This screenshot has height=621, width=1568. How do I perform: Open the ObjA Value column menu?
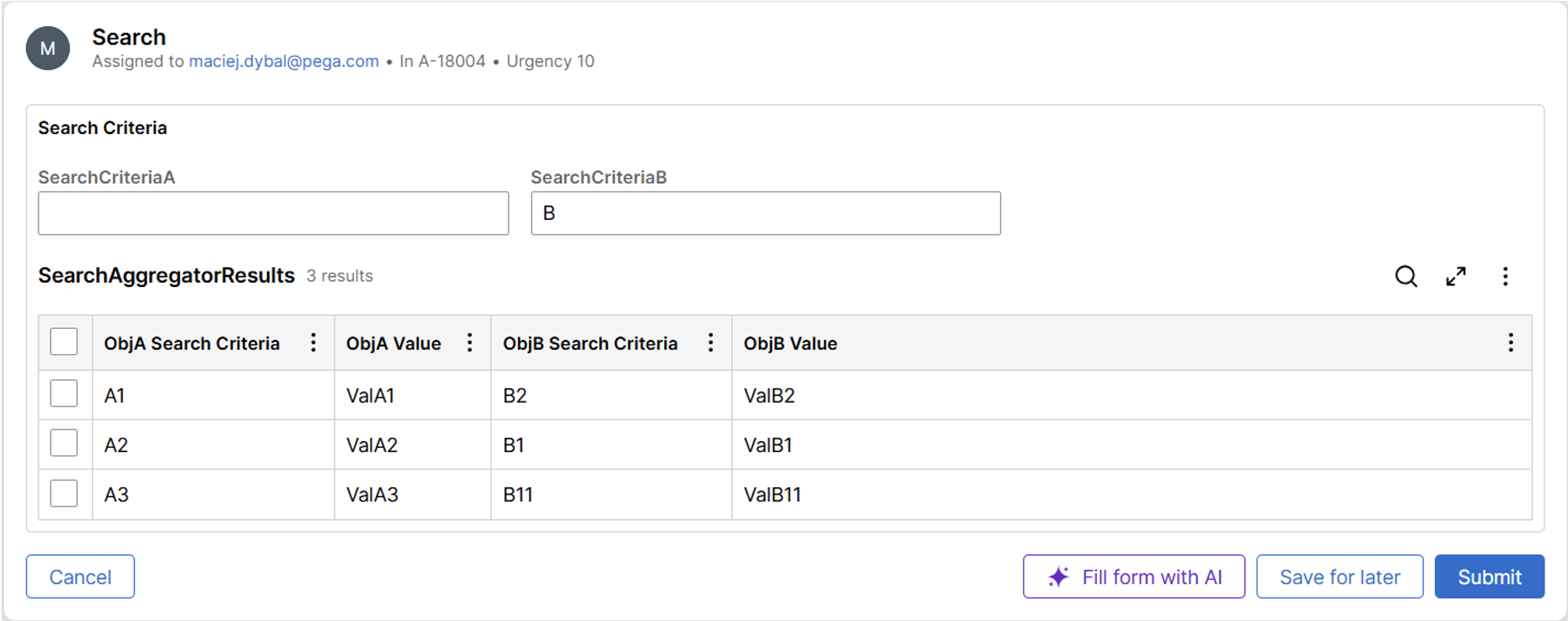(x=469, y=342)
